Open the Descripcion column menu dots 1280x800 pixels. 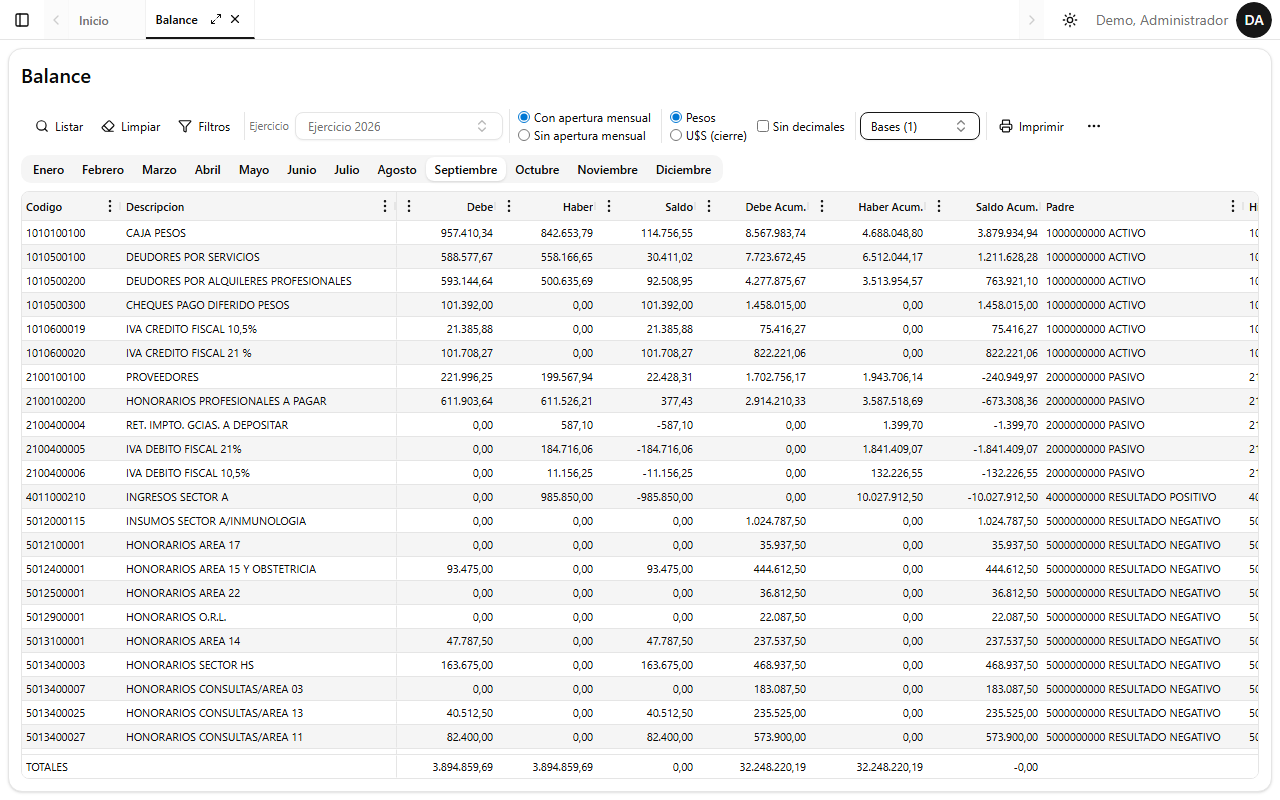[x=385, y=206]
